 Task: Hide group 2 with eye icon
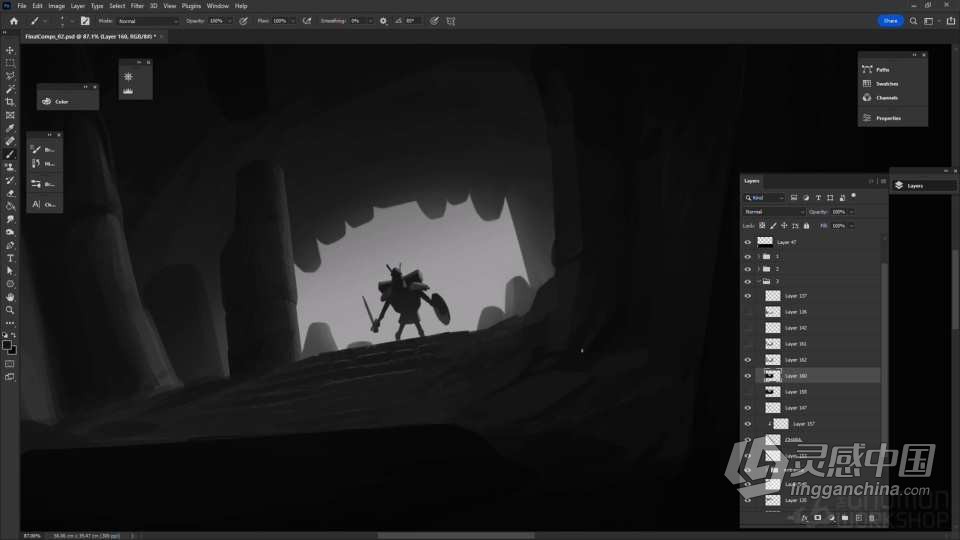(x=748, y=269)
